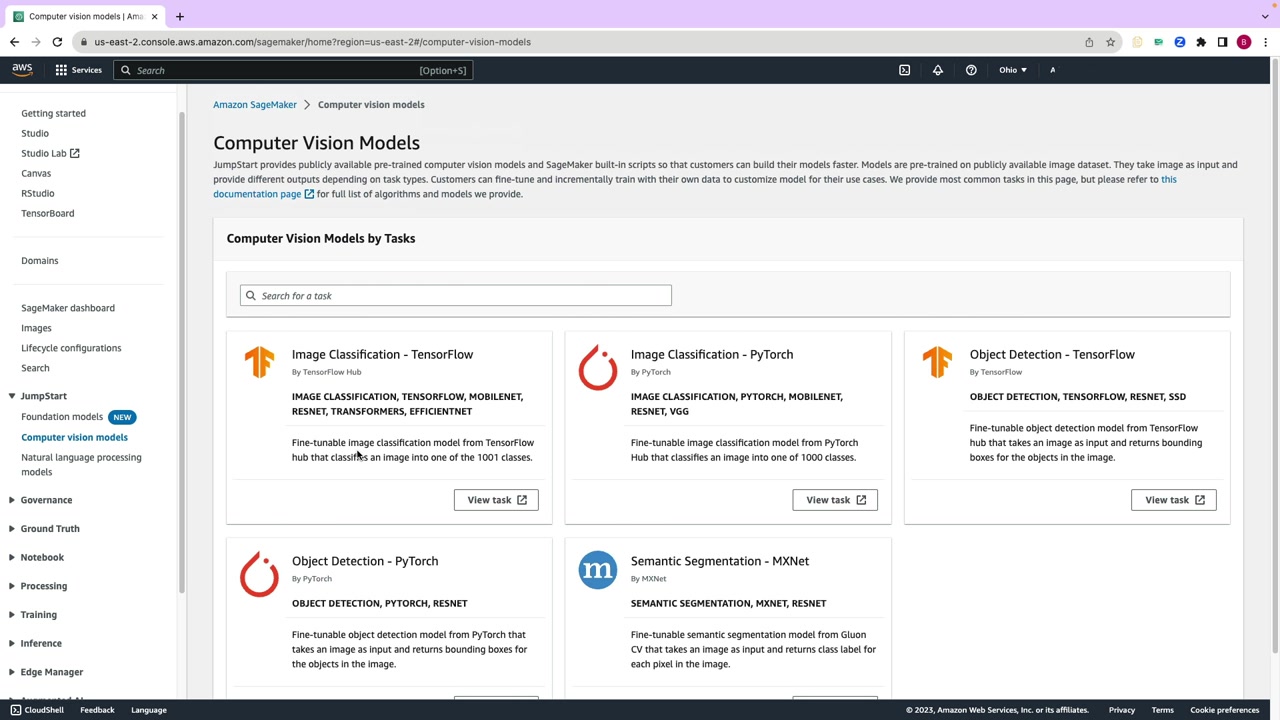View task for Image Classification - TensorFlow
Image resolution: width=1280 pixels, height=720 pixels.
(x=496, y=500)
